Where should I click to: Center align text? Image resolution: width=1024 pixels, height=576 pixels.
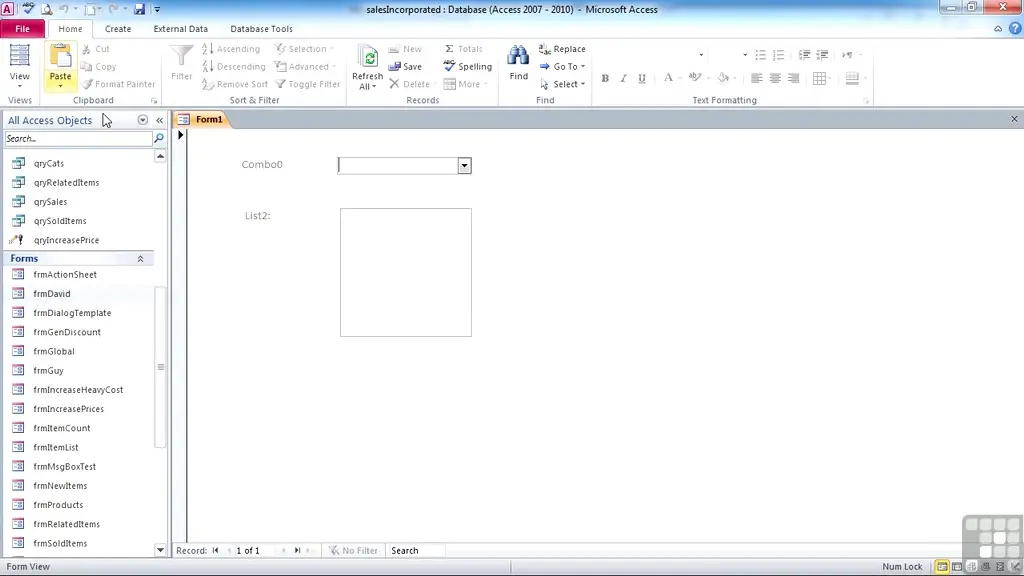(775, 78)
